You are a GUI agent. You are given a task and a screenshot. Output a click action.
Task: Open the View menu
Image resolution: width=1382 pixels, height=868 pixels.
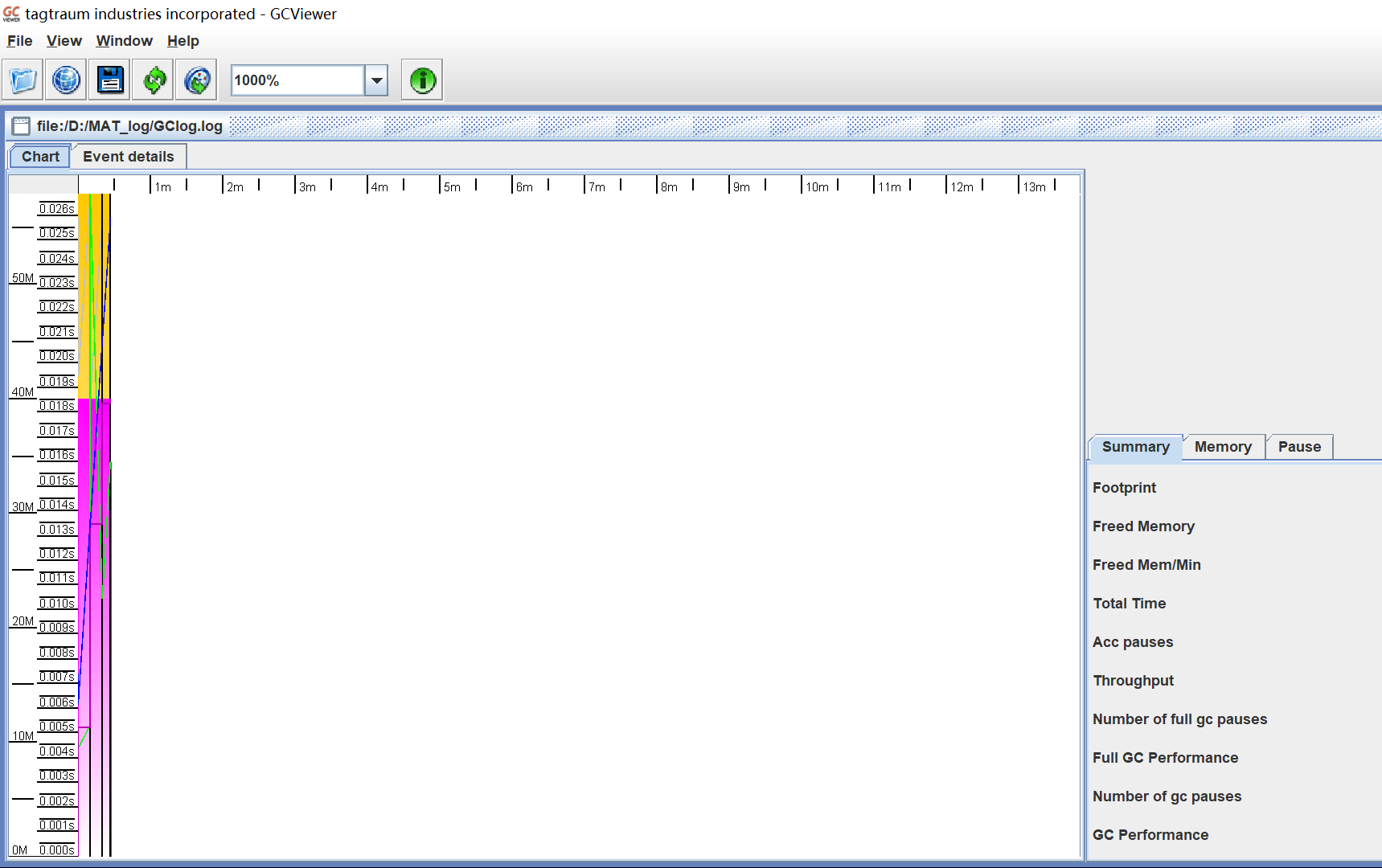pyautogui.click(x=64, y=41)
